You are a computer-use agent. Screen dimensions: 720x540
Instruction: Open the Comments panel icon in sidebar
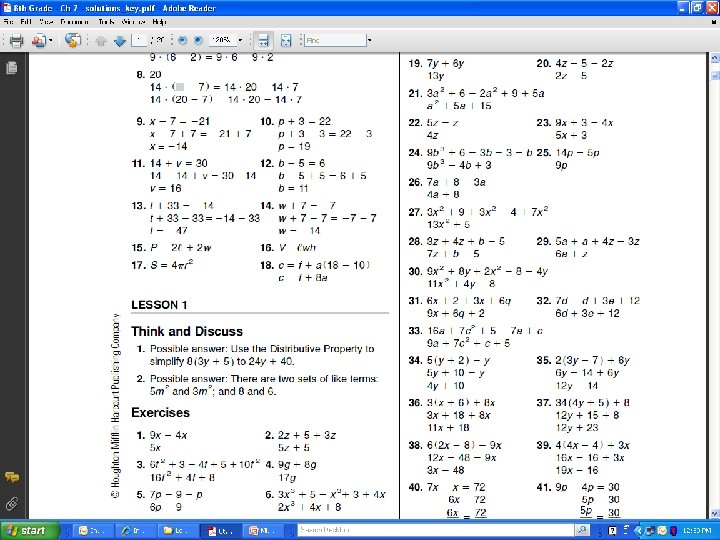pos(12,477)
